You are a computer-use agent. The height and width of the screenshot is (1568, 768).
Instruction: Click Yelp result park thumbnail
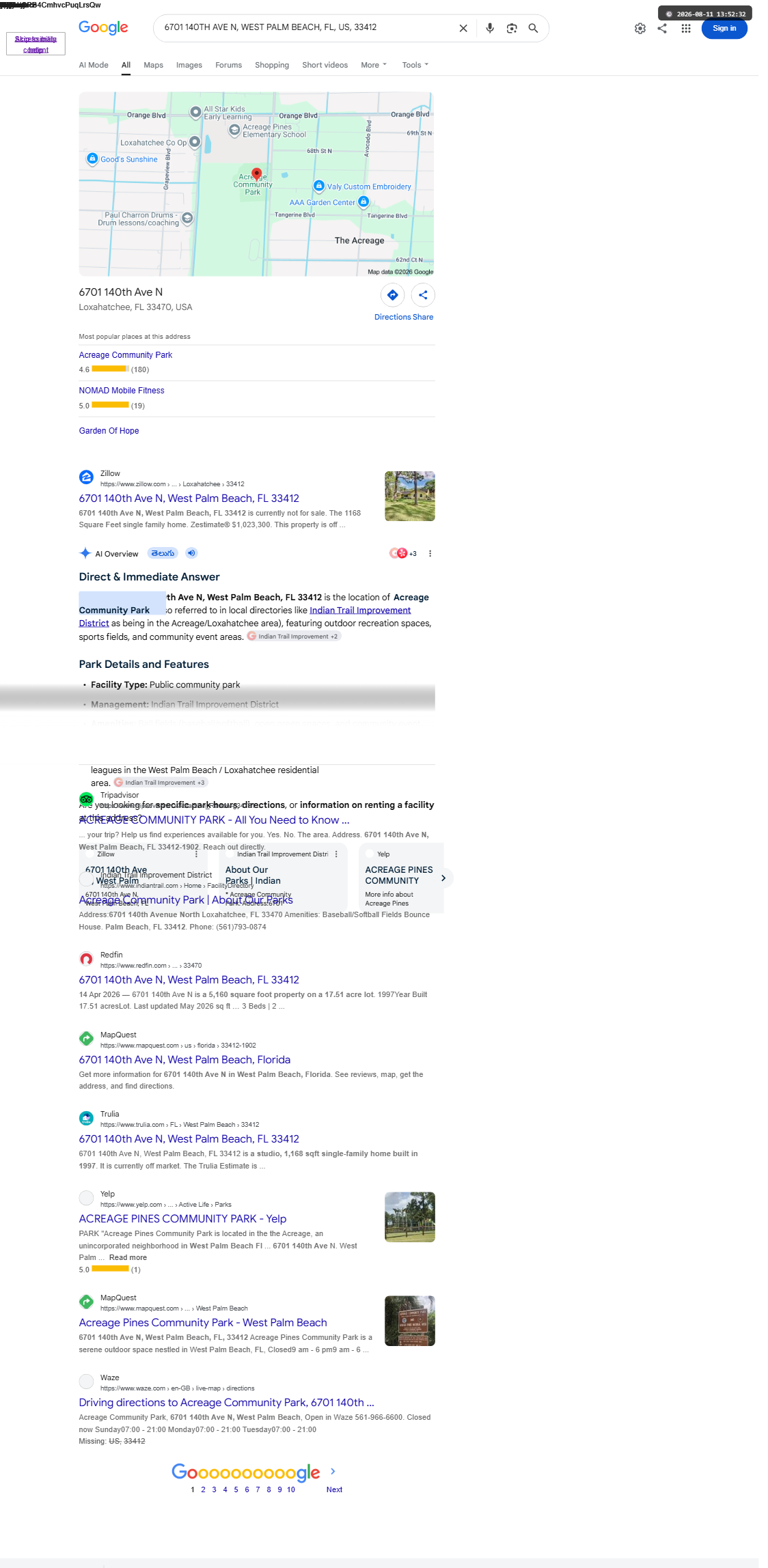[410, 1217]
